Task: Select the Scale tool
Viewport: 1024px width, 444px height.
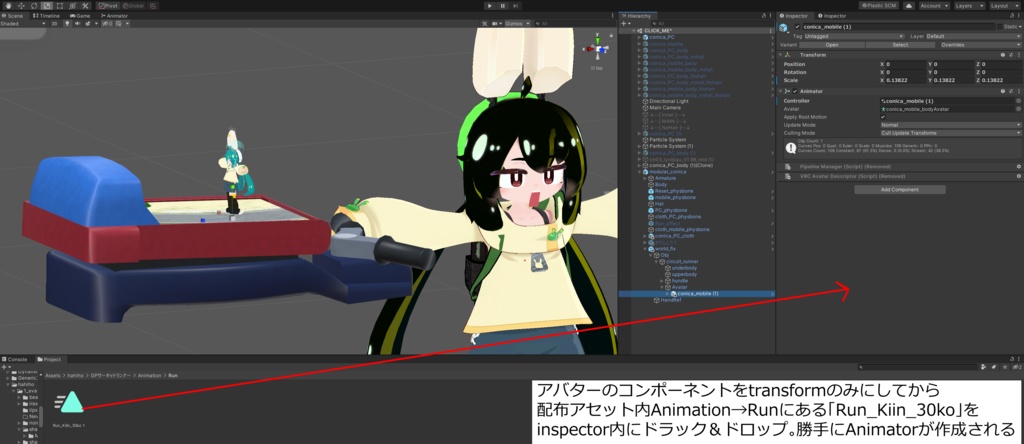Action: 46,5
